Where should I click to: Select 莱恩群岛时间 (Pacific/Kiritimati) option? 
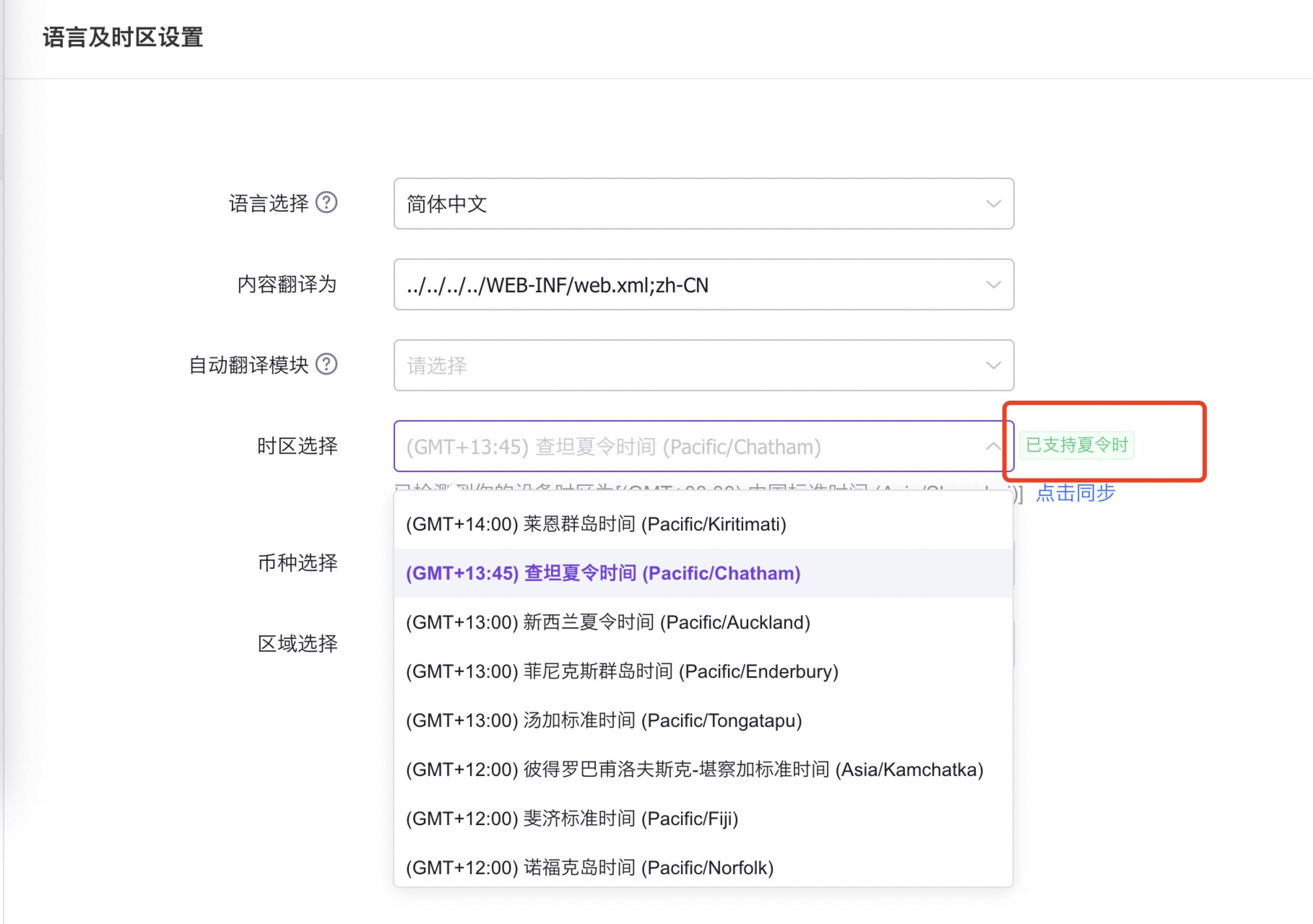point(703,524)
